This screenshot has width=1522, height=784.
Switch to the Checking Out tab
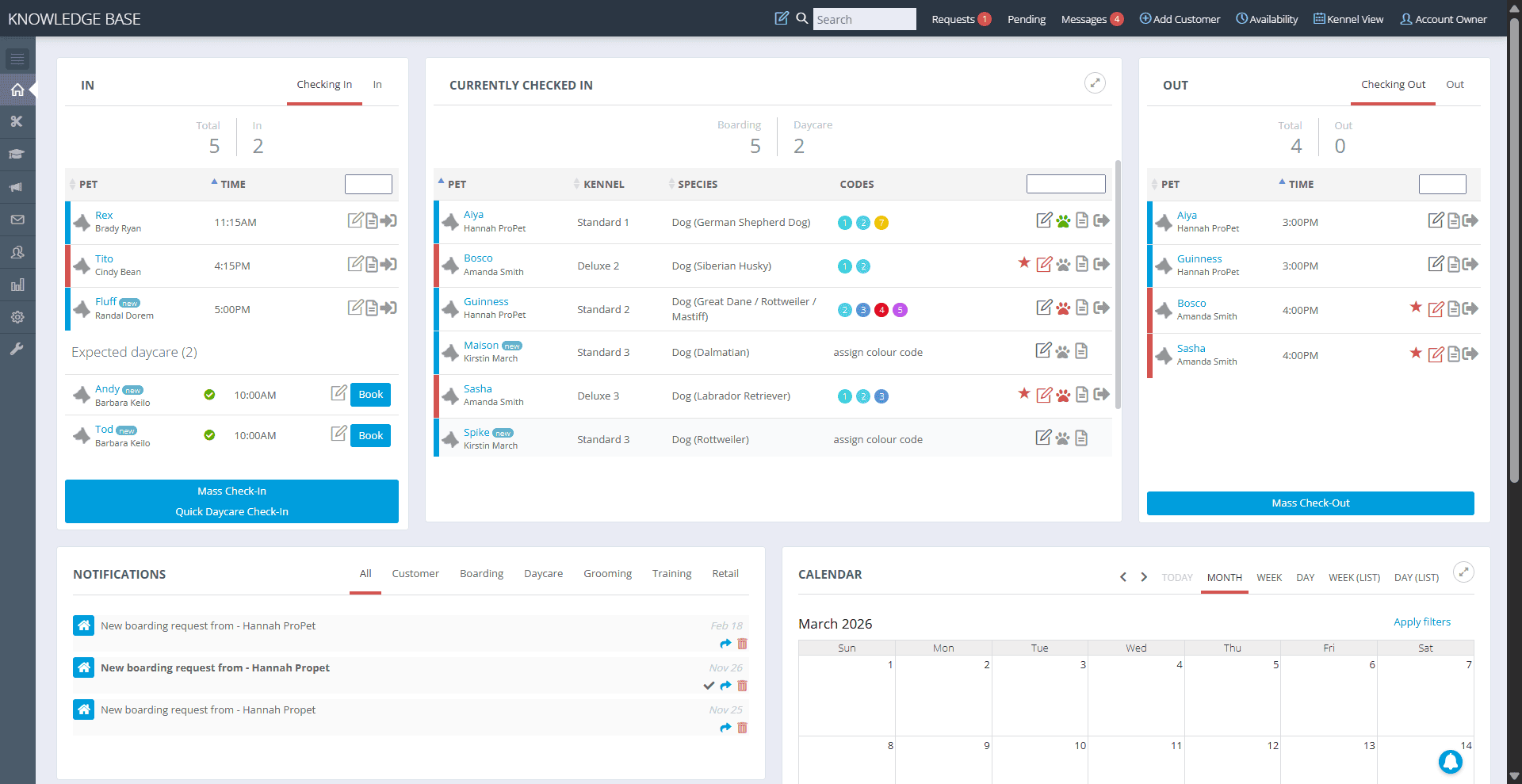point(1393,84)
